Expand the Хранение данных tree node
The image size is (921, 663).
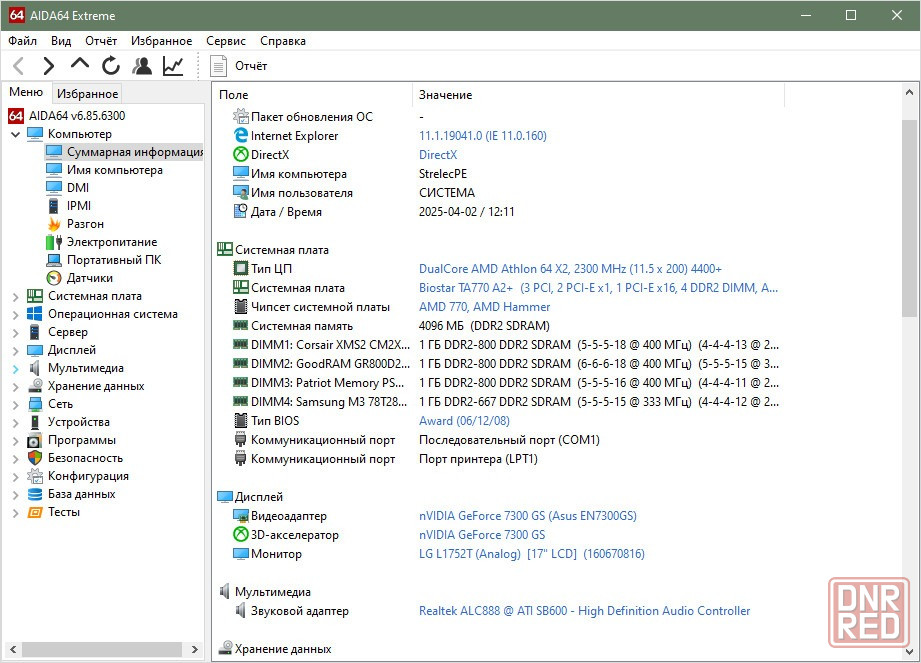point(15,386)
